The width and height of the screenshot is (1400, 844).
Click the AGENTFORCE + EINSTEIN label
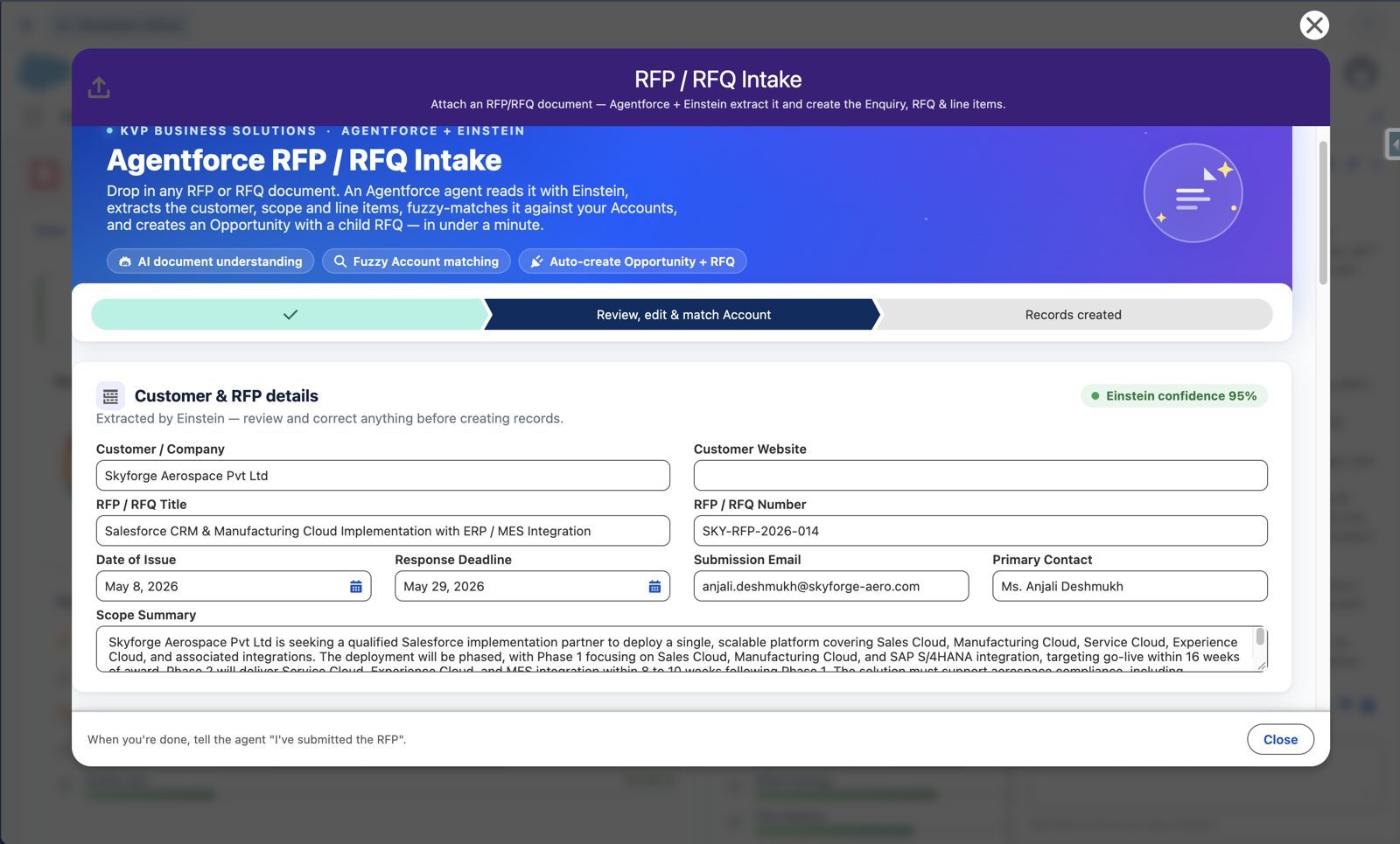(433, 131)
